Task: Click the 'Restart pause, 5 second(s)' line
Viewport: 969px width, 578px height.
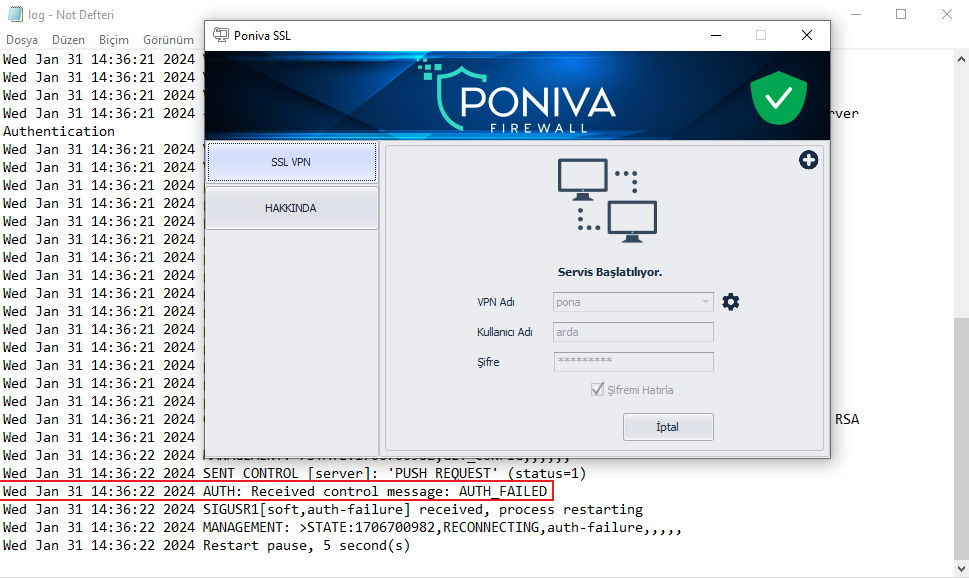Action: 206,545
